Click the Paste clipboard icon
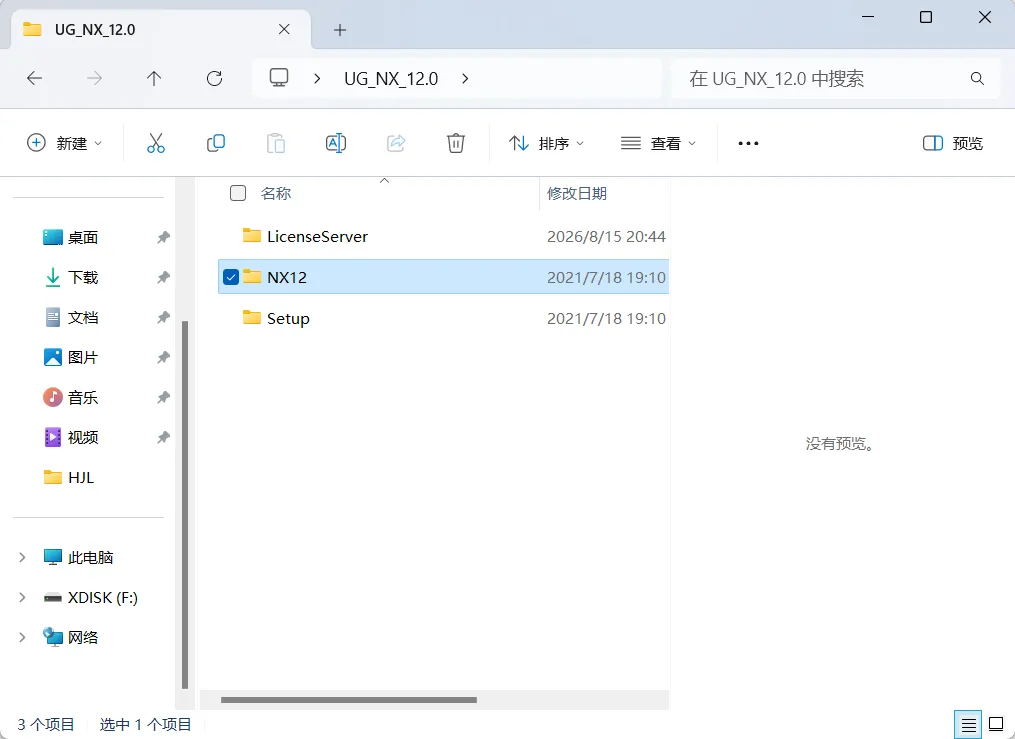This screenshot has height=739, width=1015. [276, 143]
